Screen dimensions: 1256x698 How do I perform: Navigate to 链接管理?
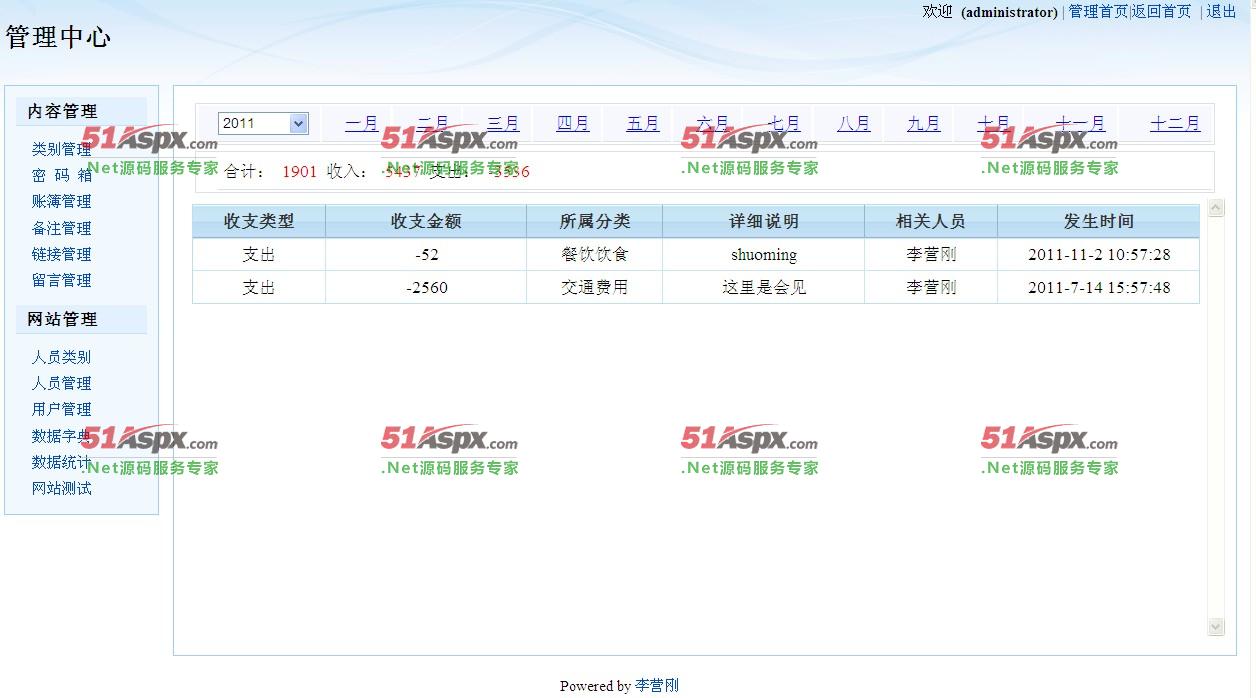click(61, 254)
